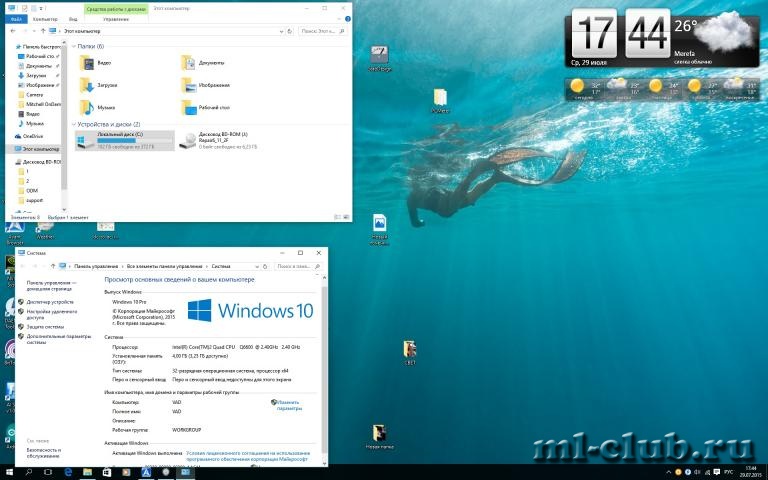Open the Загрузки folder icon
This screenshot has width=768, height=480.
point(88,85)
